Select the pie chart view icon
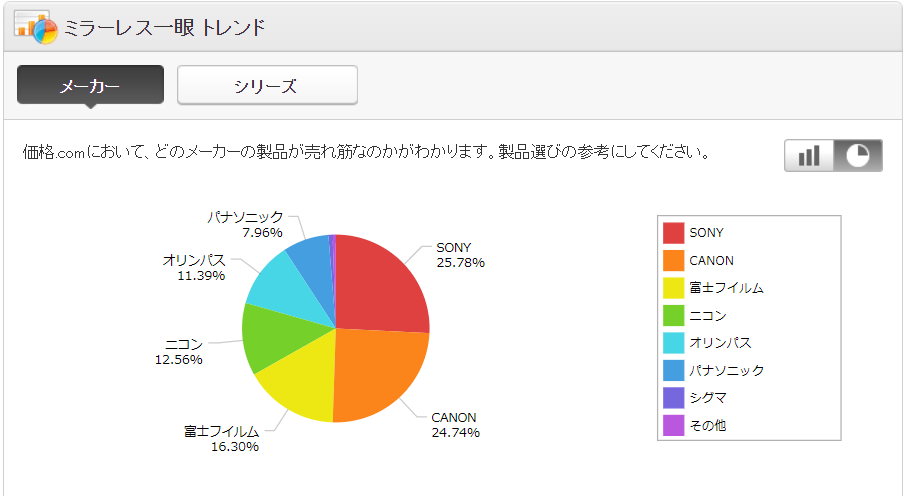904x496 pixels. click(x=858, y=156)
